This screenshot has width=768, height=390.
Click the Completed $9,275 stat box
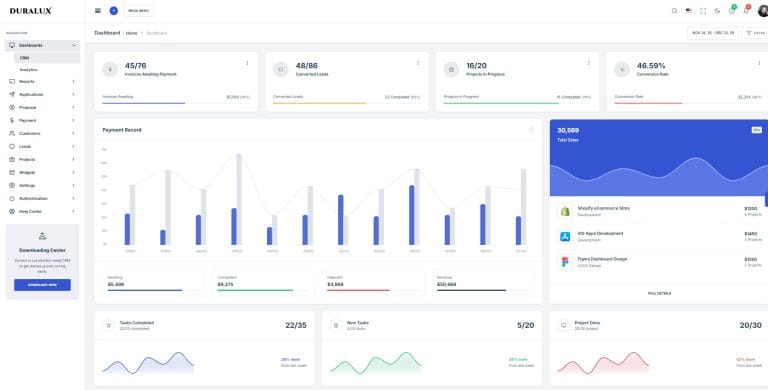point(263,283)
